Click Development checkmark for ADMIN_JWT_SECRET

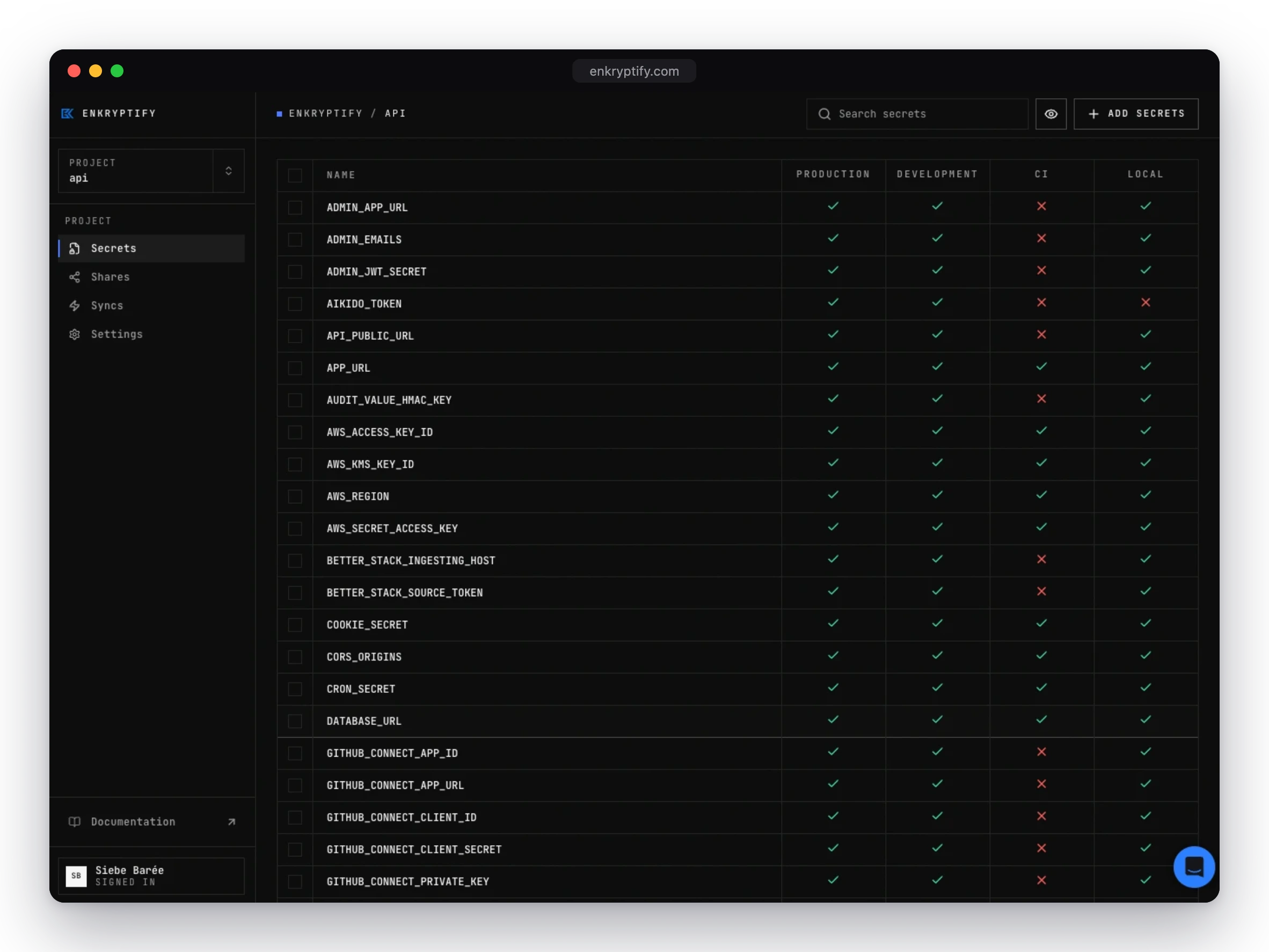tap(937, 269)
